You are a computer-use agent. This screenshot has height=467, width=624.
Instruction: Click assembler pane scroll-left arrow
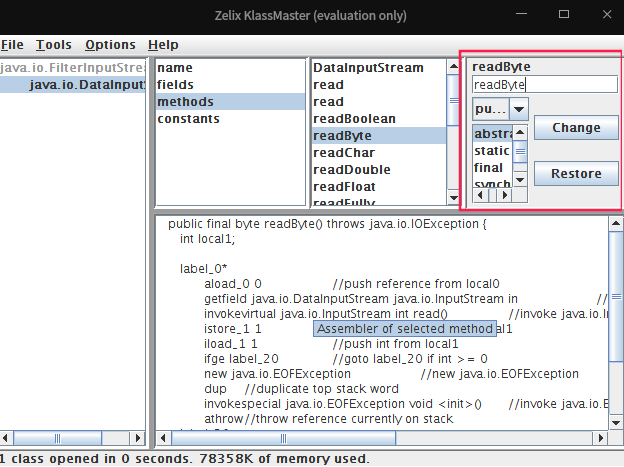[x=163, y=438]
